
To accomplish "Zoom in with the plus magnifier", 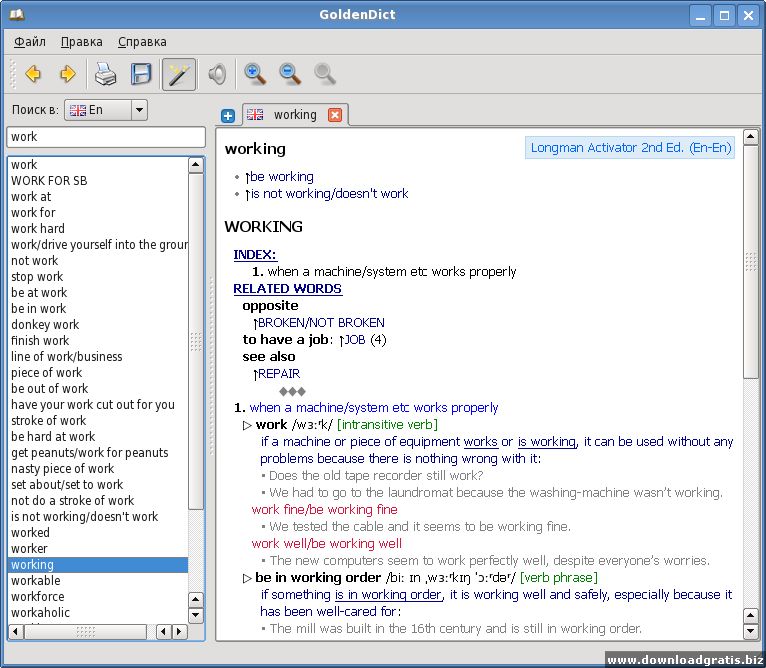I will click(x=255, y=74).
